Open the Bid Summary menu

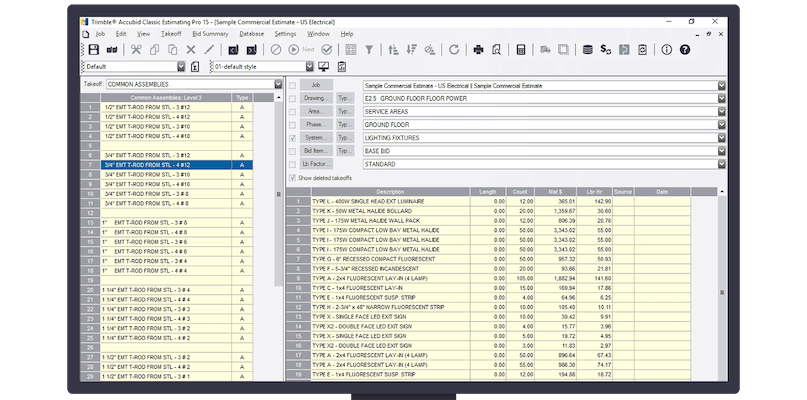click(x=210, y=34)
